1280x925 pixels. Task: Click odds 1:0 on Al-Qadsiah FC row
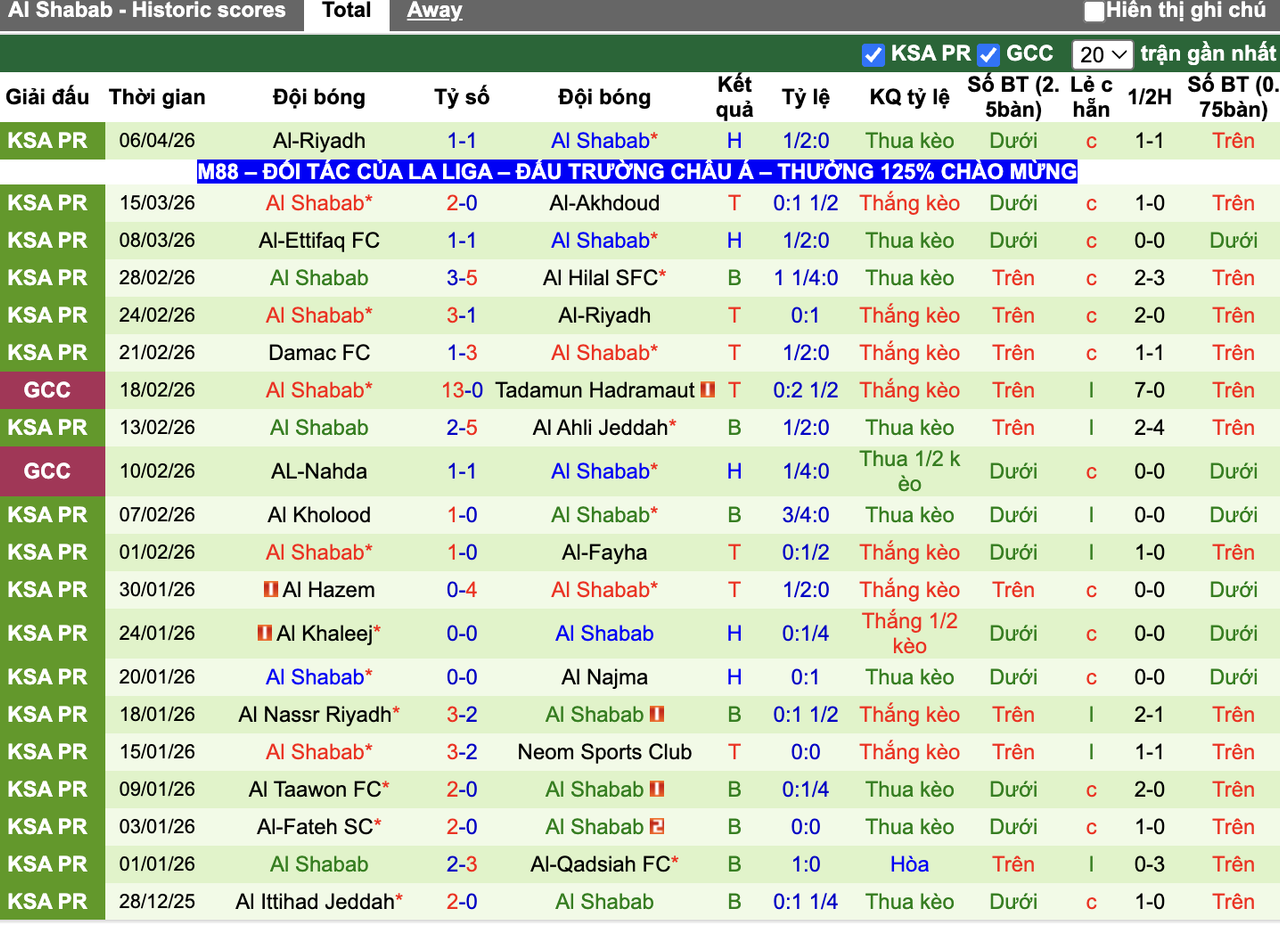coord(806,865)
